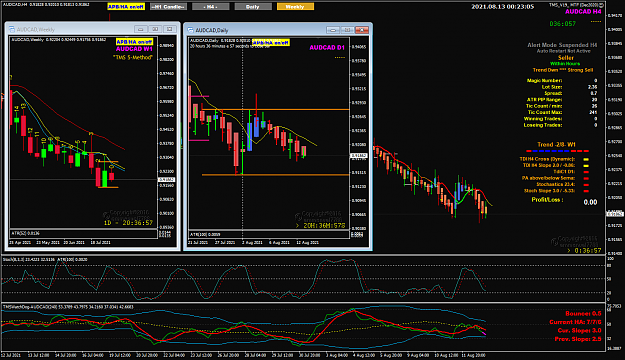Select the Profit/Loss value 0.00

pos(590,202)
